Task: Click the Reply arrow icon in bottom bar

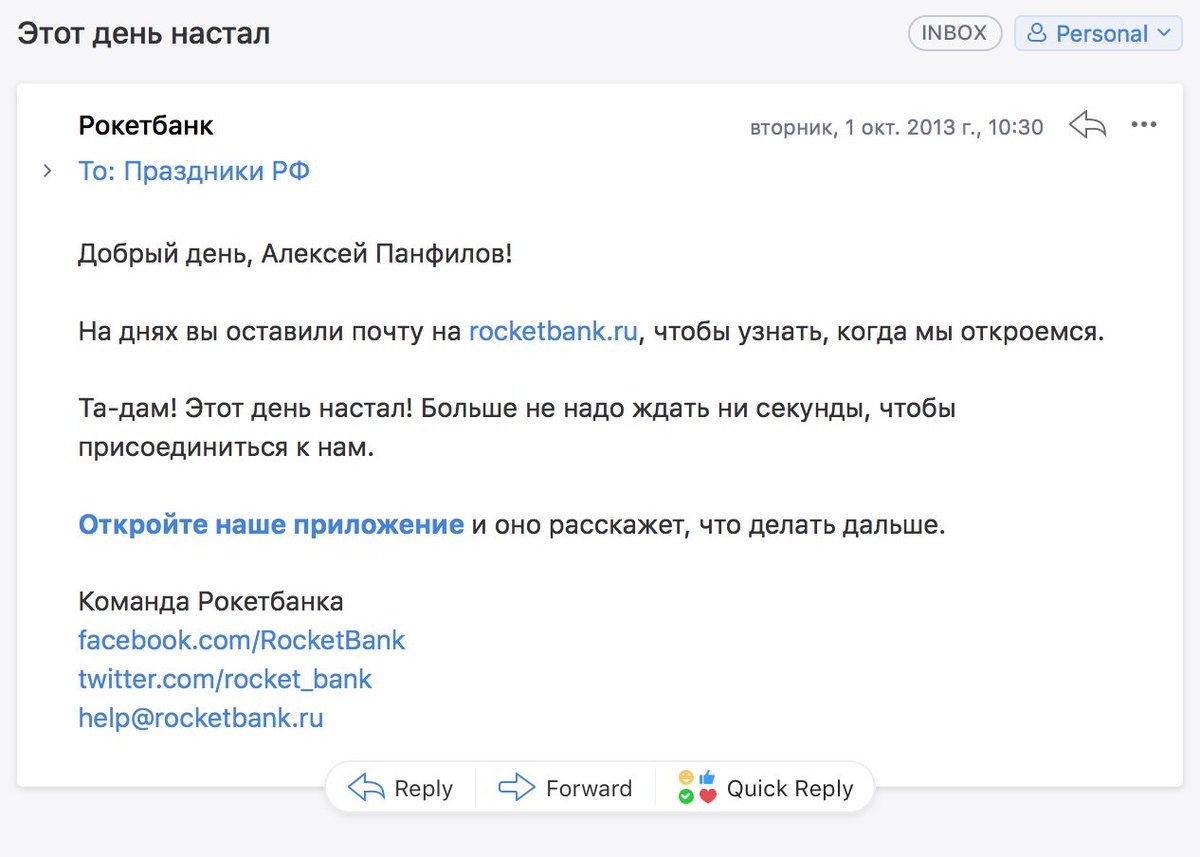Action: 366,788
